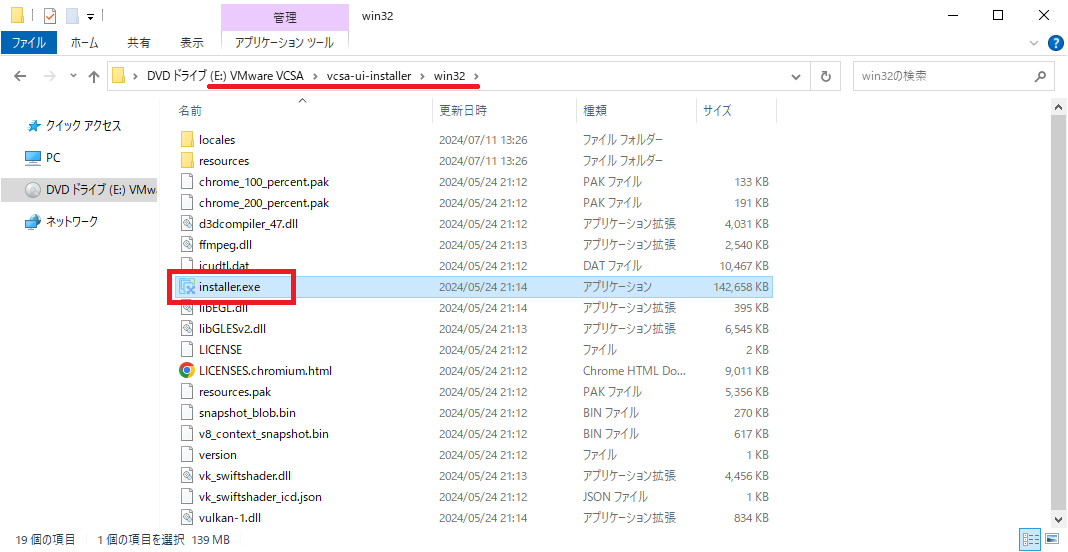Select the icudtl.dat file name
The height and width of the screenshot is (552, 1068).
tap(223, 266)
